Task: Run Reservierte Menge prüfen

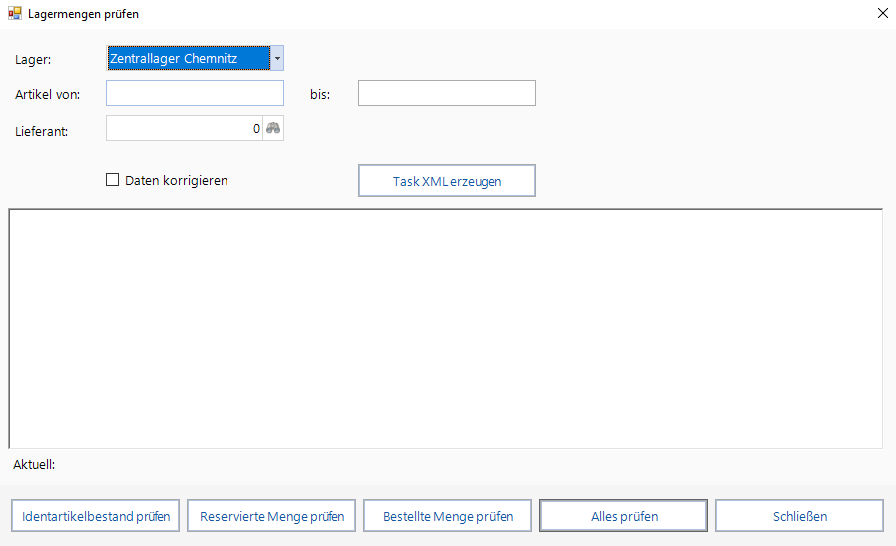Action: pyautogui.click(x=272, y=516)
